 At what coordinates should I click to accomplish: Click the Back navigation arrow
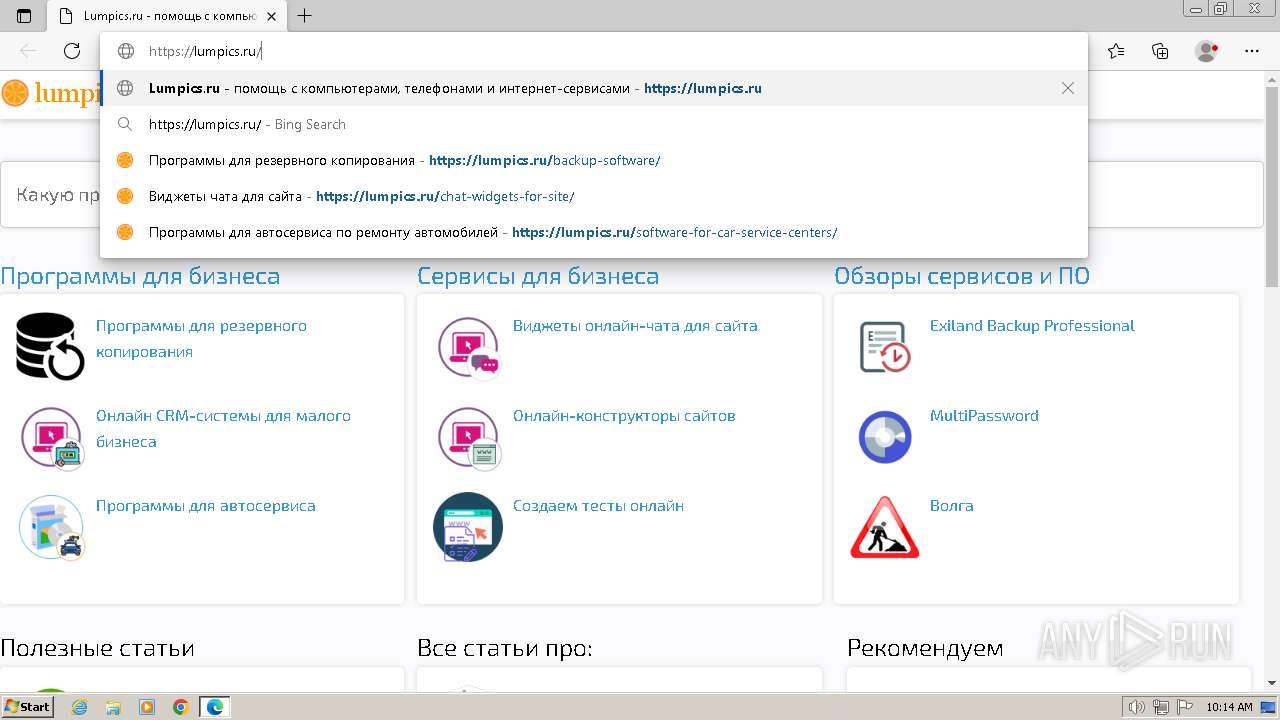point(28,51)
